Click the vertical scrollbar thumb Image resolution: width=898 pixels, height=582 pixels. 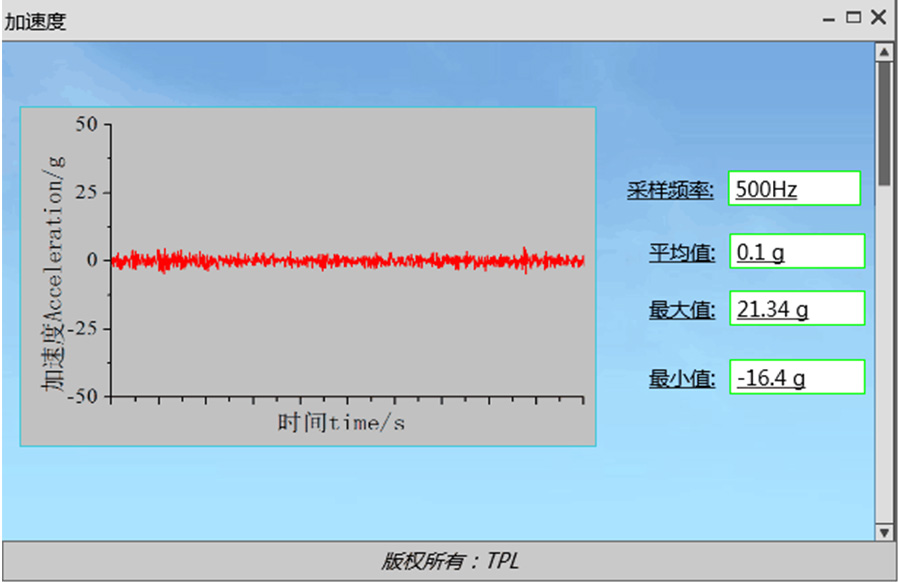pos(884,123)
